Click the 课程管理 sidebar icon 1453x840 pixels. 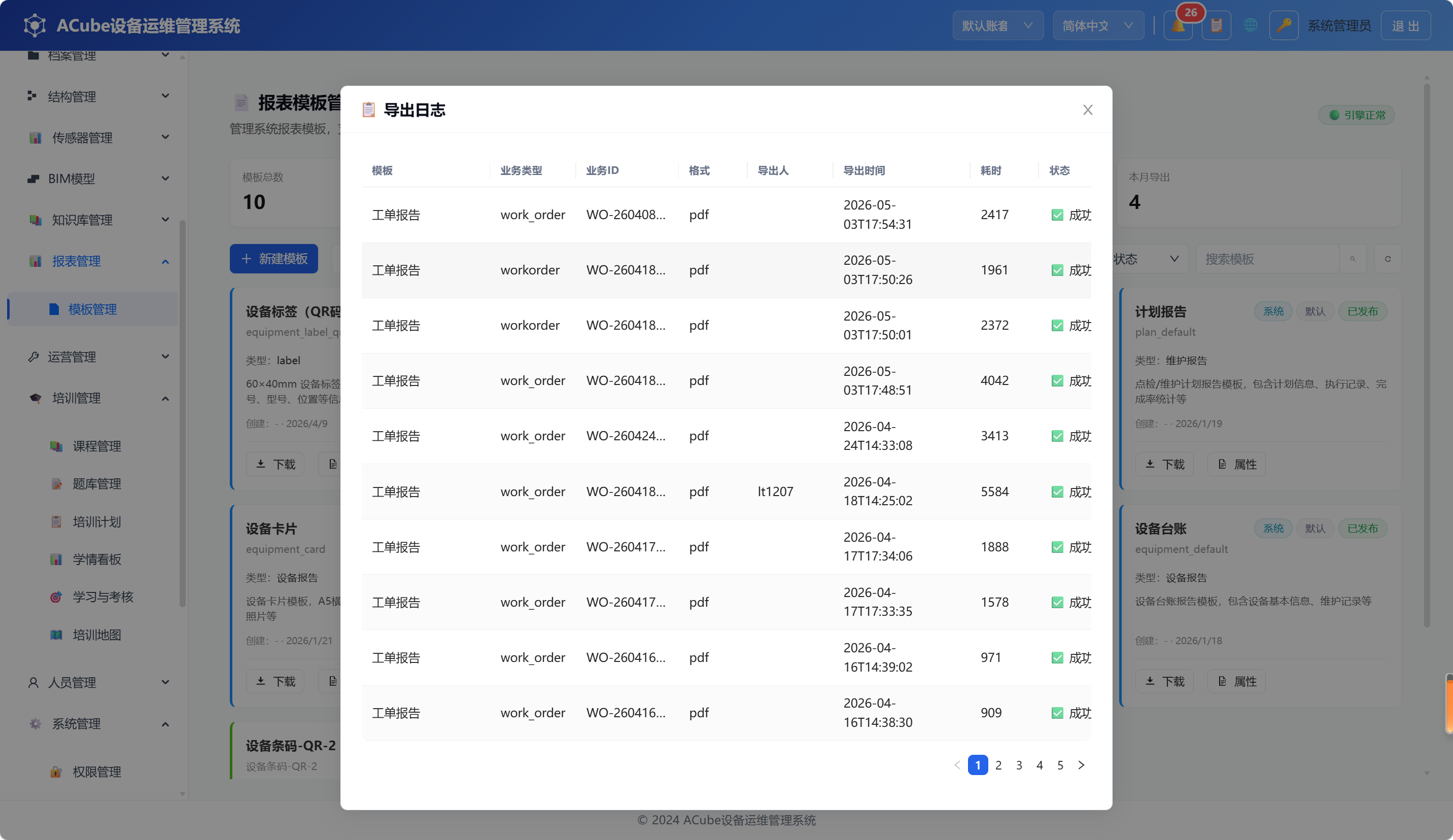pos(56,446)
